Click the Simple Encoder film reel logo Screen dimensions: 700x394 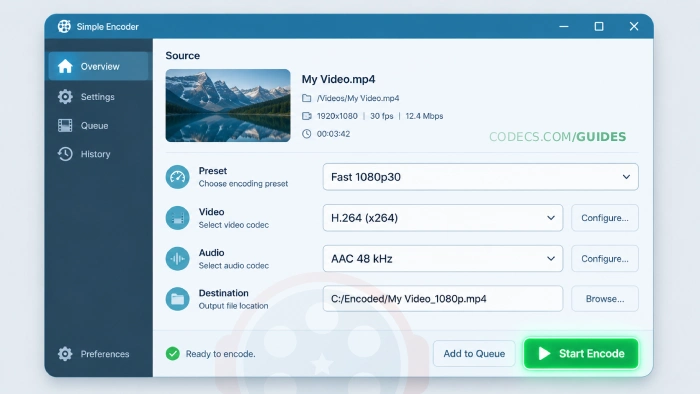(x=64, y=26)
